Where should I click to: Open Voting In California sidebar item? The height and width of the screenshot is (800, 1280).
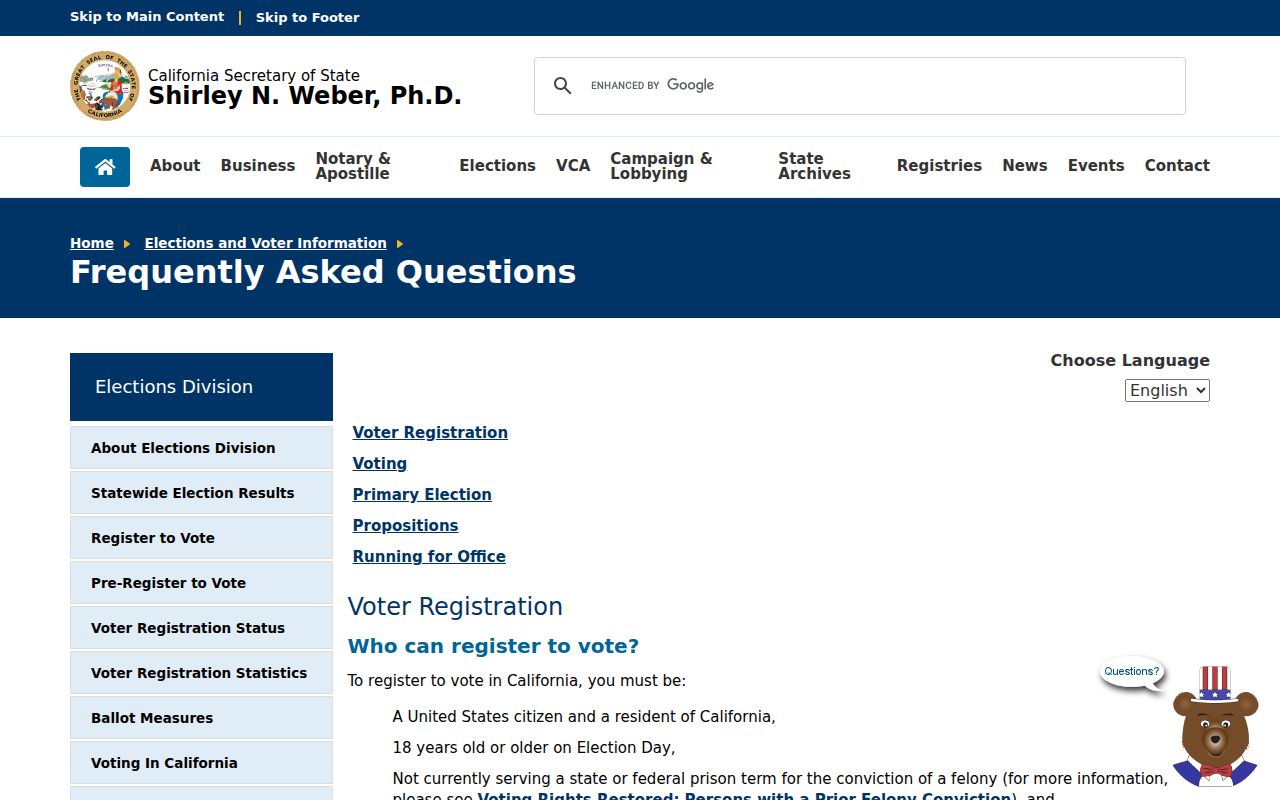201,763
